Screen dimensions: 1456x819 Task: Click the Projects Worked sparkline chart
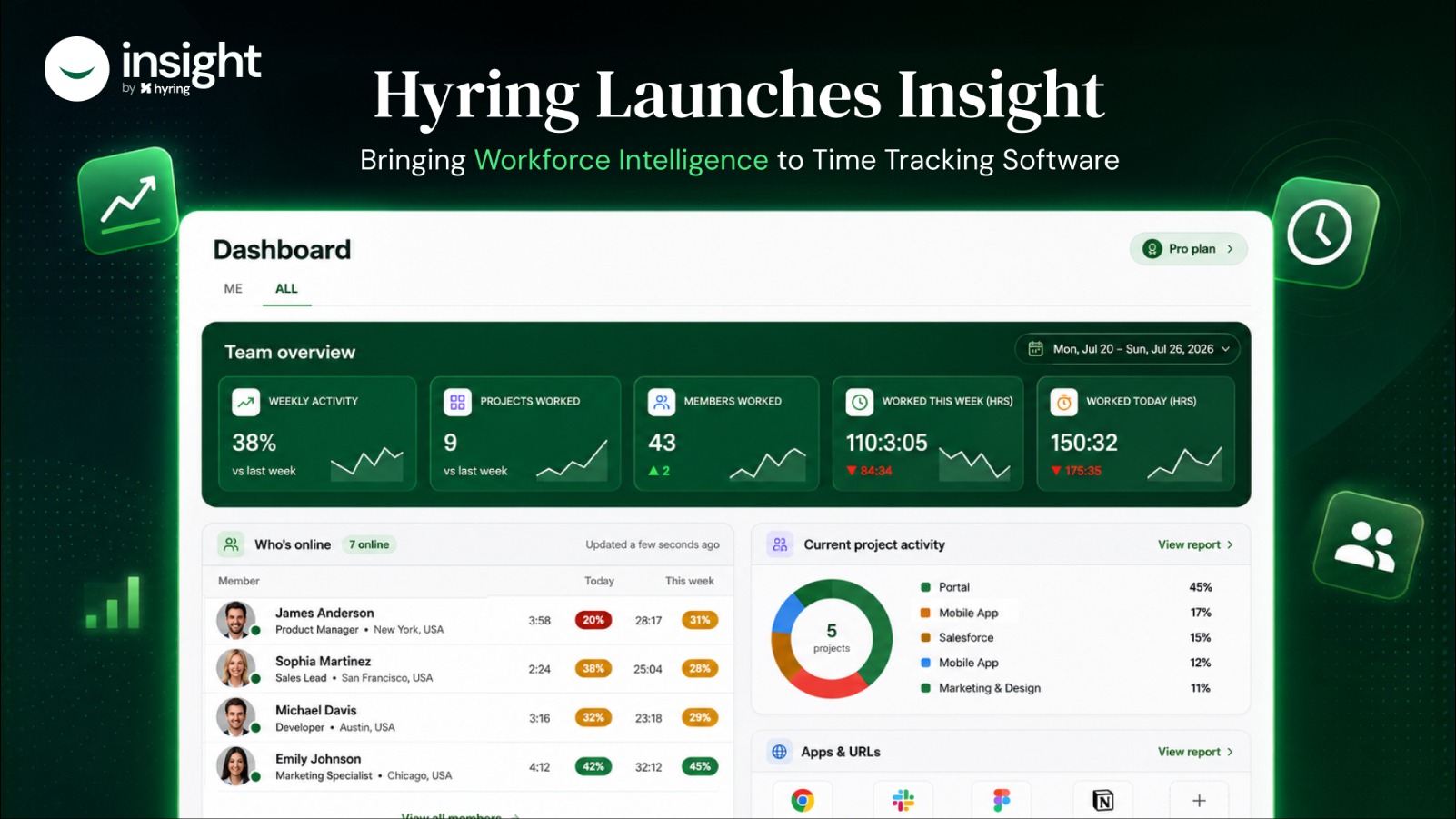572,460
